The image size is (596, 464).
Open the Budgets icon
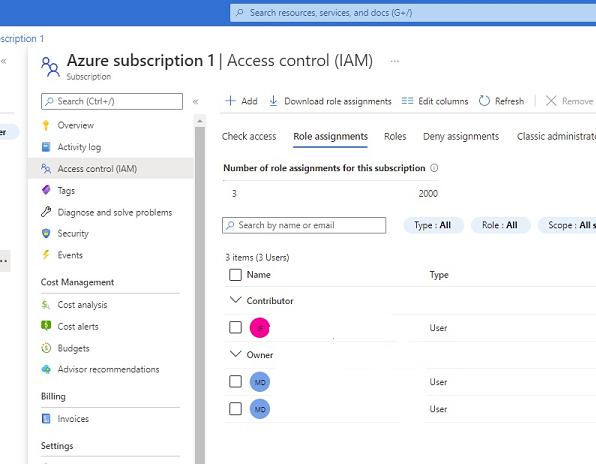coord(46,348)
